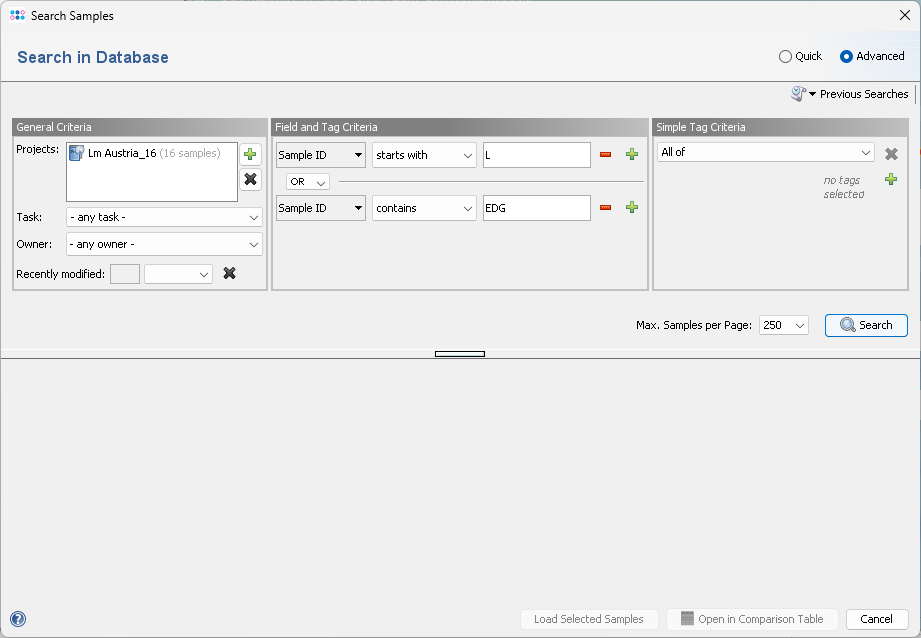Select the Advanced search mode
This screenshot has height=638, width=921.
click(847, 57)
